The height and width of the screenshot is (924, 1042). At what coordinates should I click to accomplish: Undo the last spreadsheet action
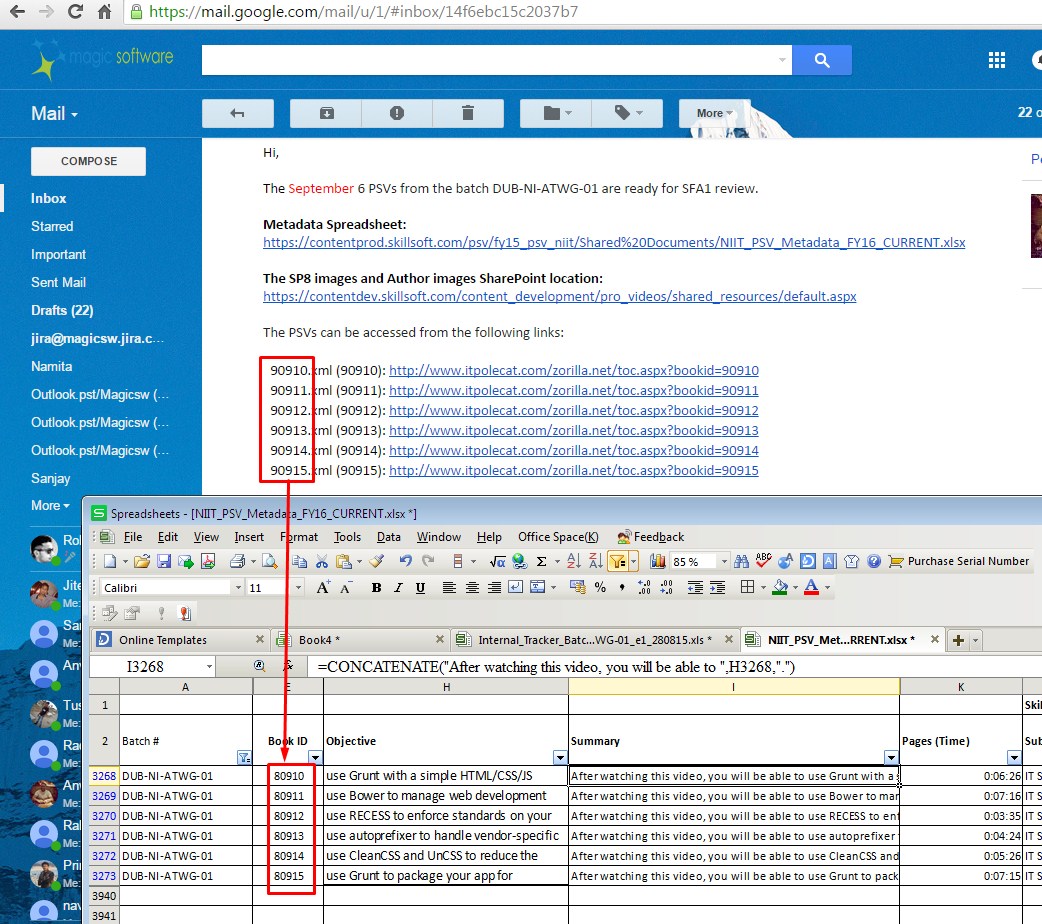pyautogui.click(x=405, y=562)
